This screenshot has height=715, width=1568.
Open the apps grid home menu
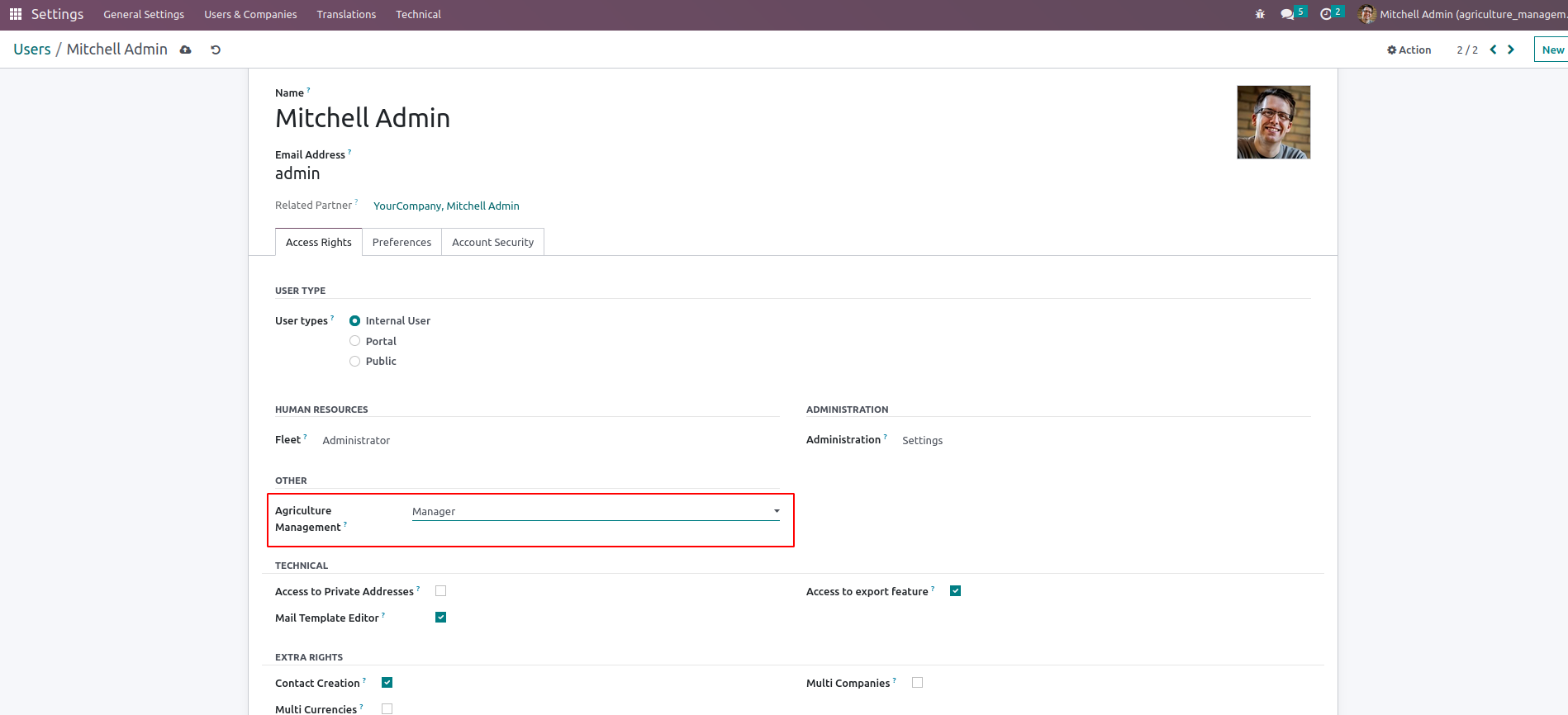tap(16, 14)
